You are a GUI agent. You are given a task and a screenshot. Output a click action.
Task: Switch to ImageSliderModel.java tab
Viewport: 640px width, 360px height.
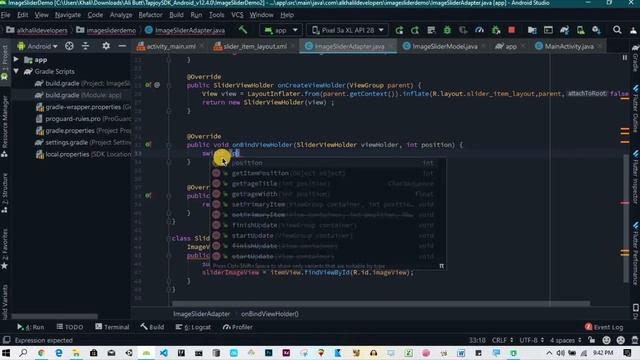[x=444, y=47]
